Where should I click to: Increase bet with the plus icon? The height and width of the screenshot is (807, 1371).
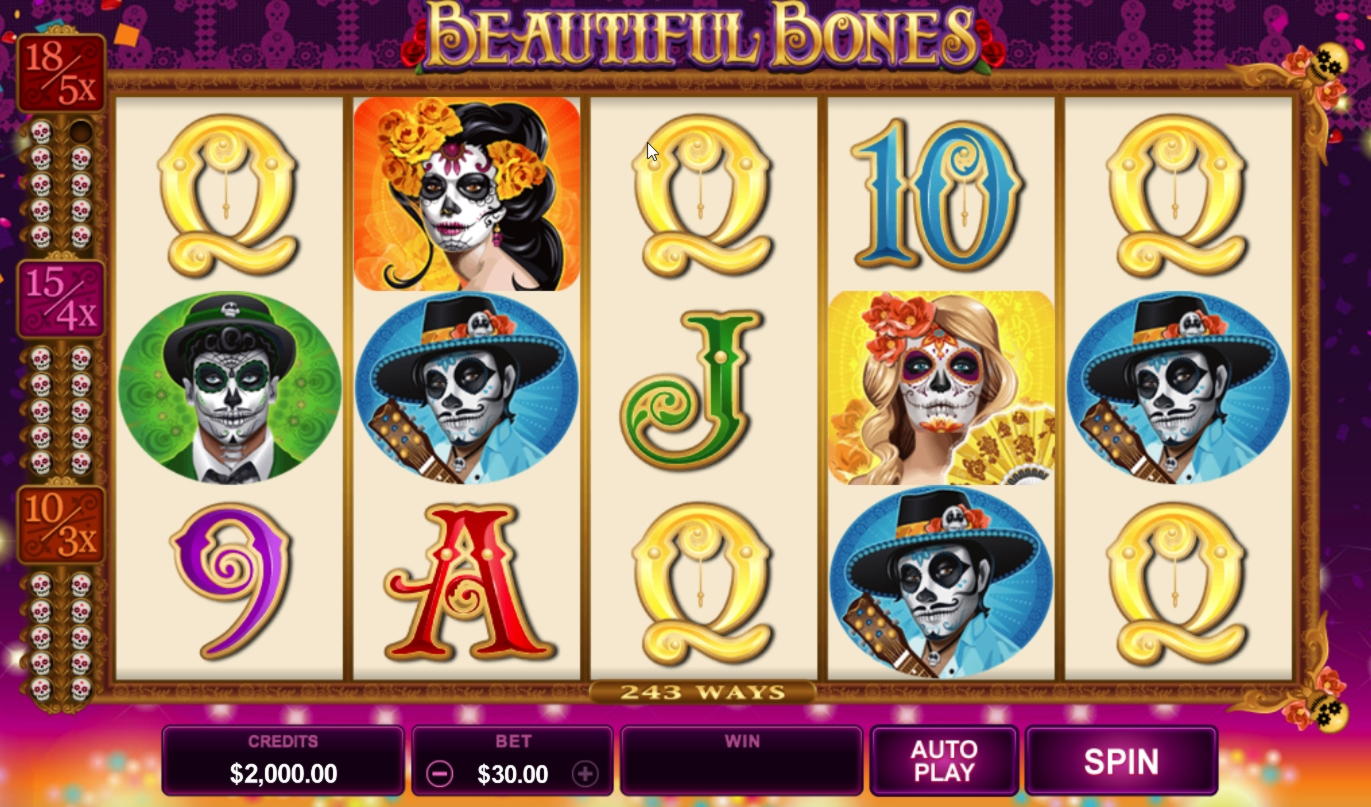[585, 773]
